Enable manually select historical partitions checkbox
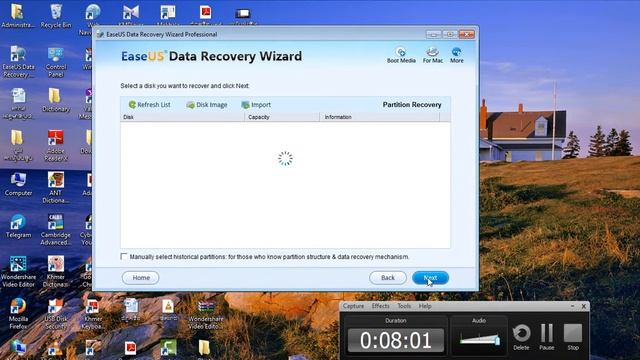This screenshot has width=640, height=360. click(124, 256)
